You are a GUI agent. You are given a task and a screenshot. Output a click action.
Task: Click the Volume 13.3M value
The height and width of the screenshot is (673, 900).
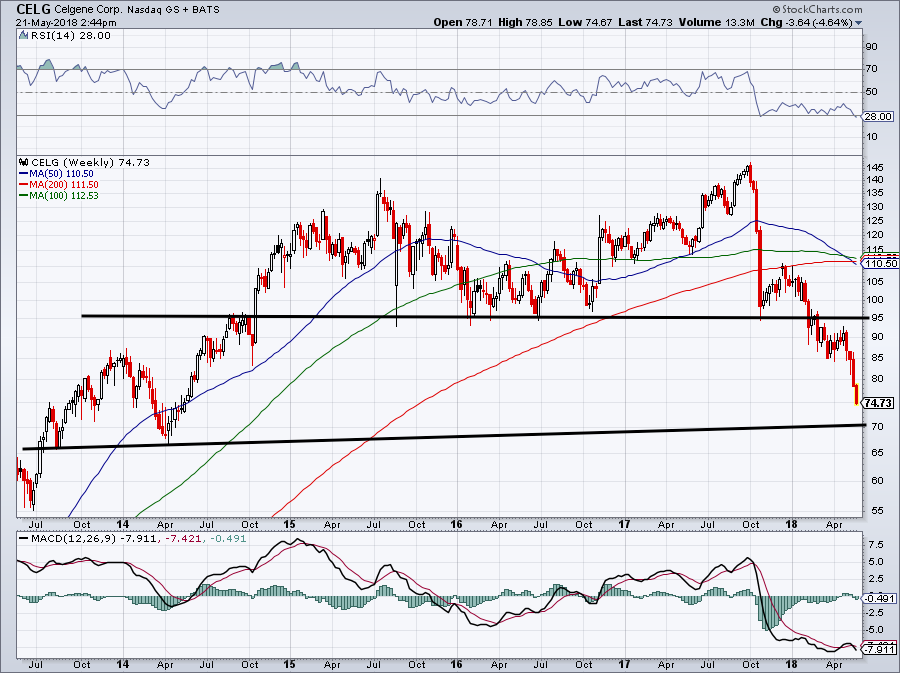(717, 22)
